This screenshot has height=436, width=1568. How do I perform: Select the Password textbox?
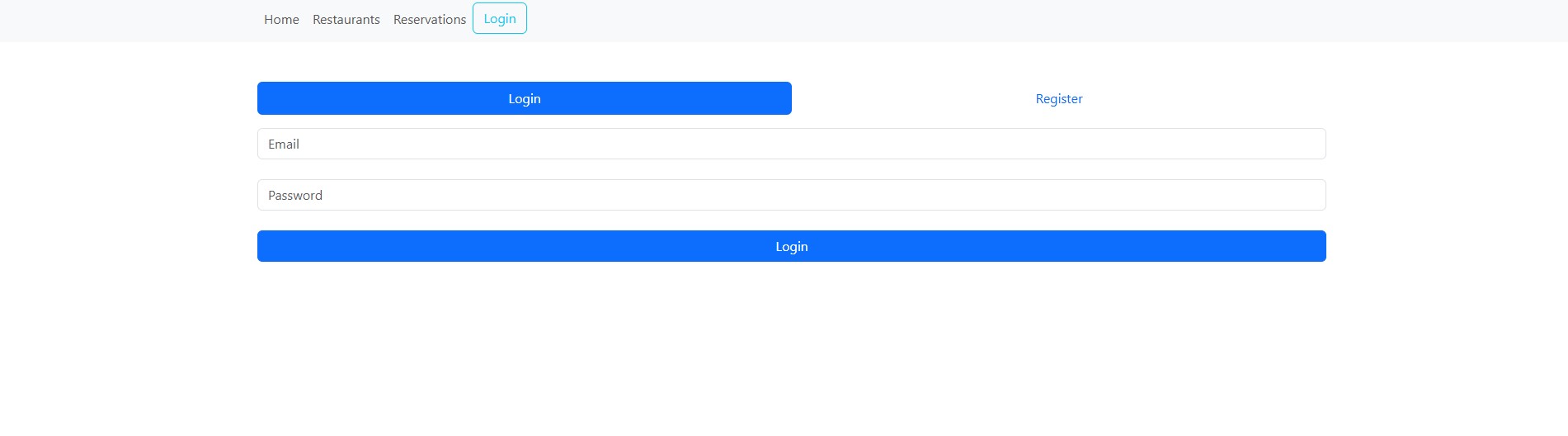792,195
